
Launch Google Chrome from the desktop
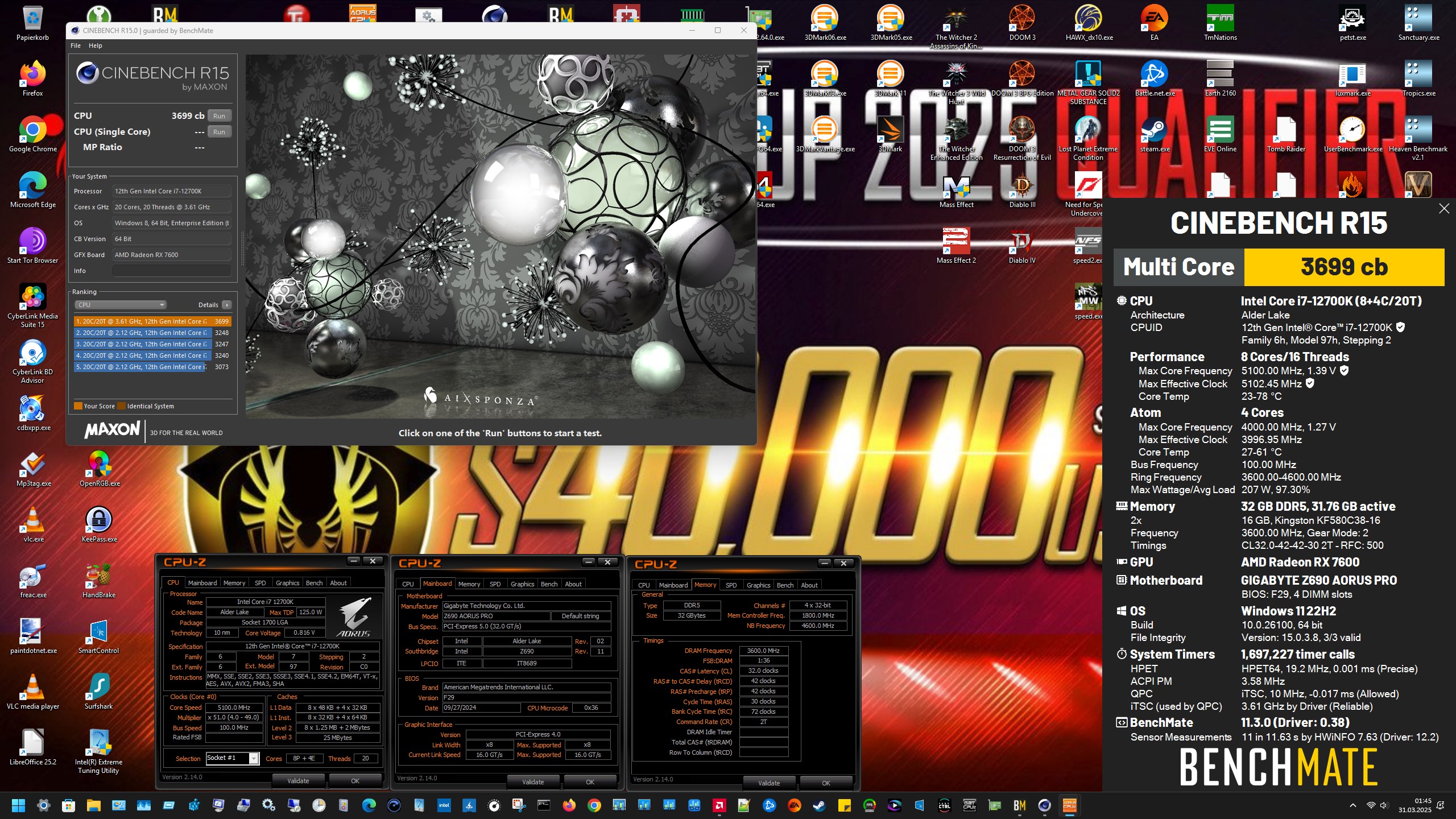[32, 135]
